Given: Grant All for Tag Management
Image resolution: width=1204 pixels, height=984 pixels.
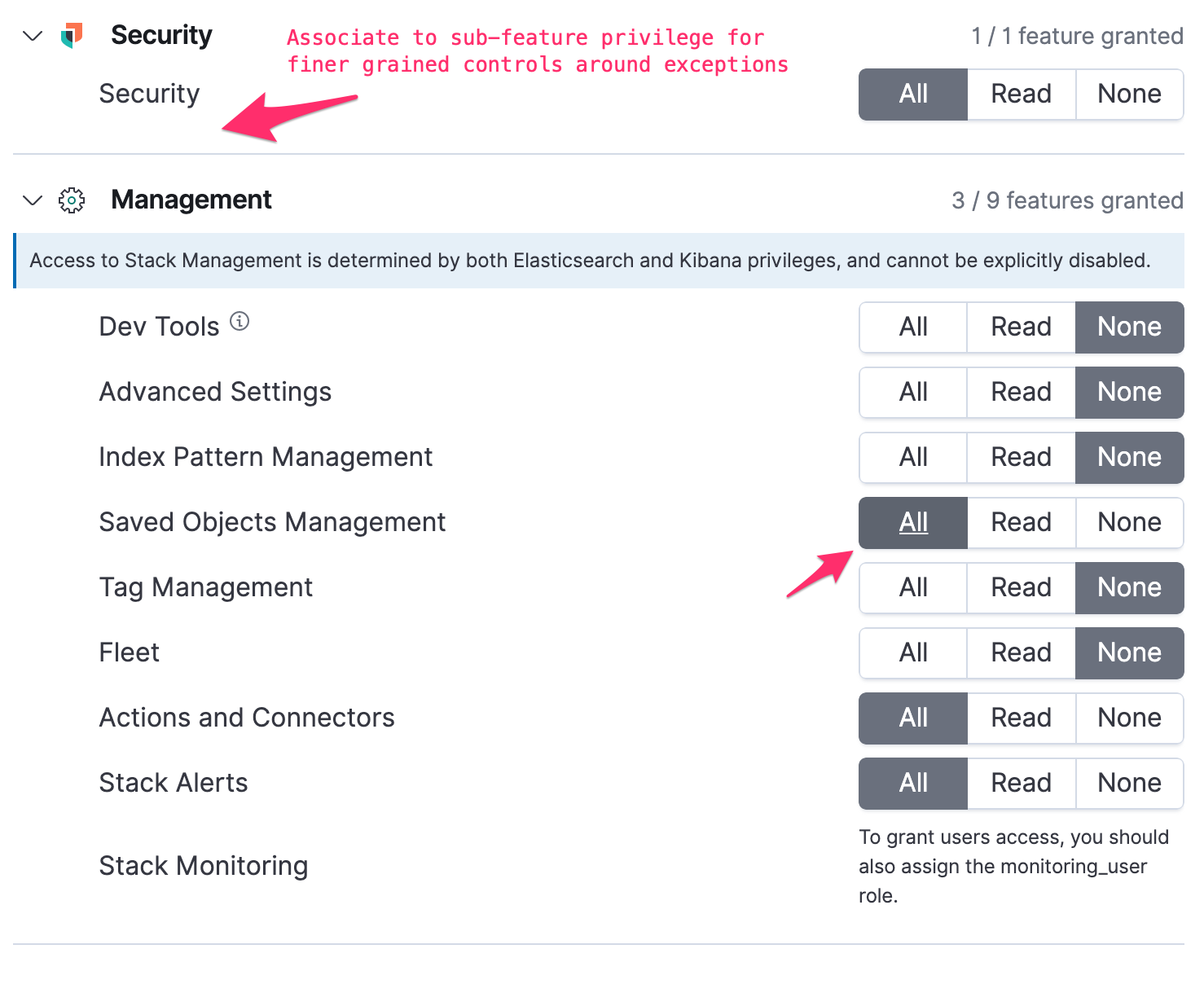Looking at the screenshot, I should coord(912,587).
